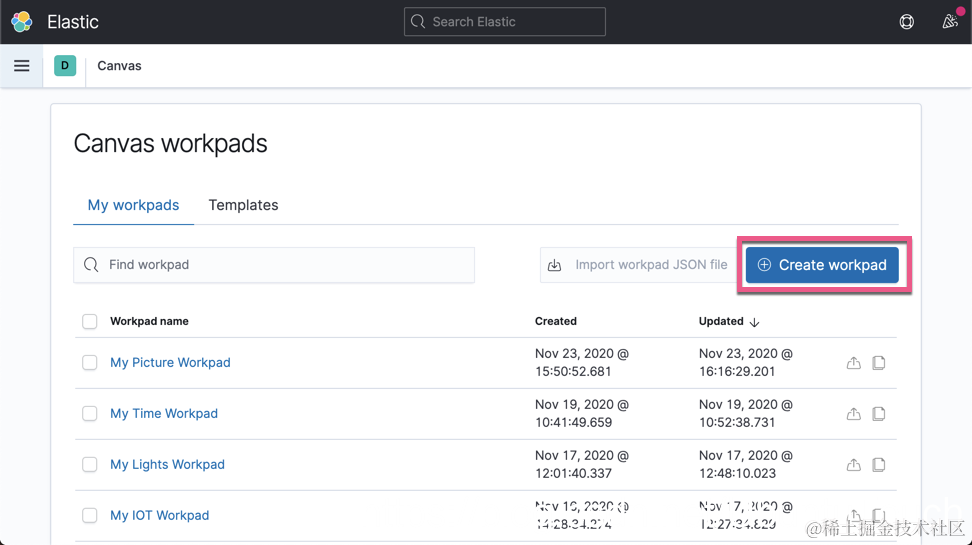Check My Time Workpad row checkbox
This screenshot has height=545, width=972.
click(x=90, y=414)
